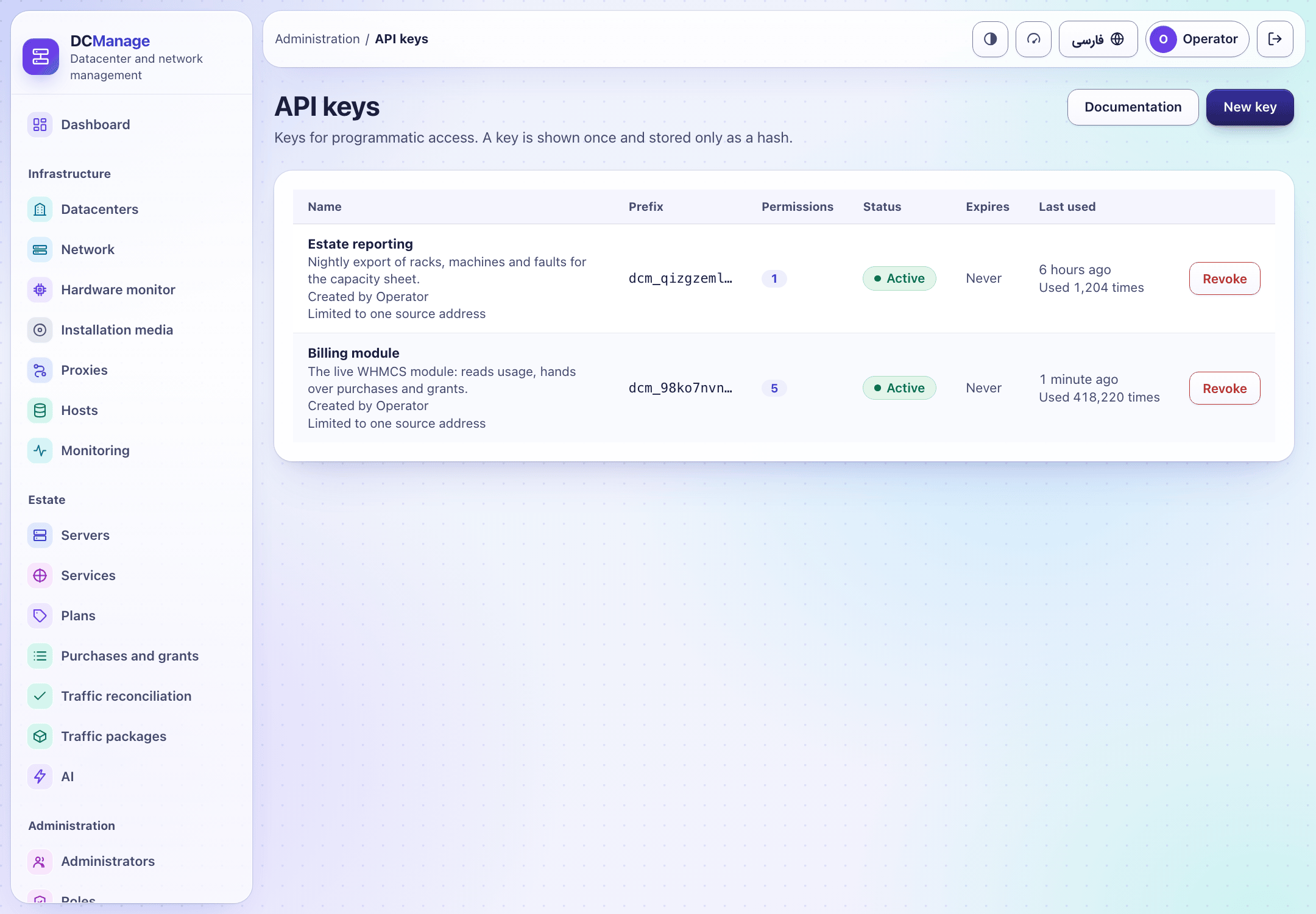Go to Administration breadcrumb
Screen dimensions: 1316x914
[317, 39]
